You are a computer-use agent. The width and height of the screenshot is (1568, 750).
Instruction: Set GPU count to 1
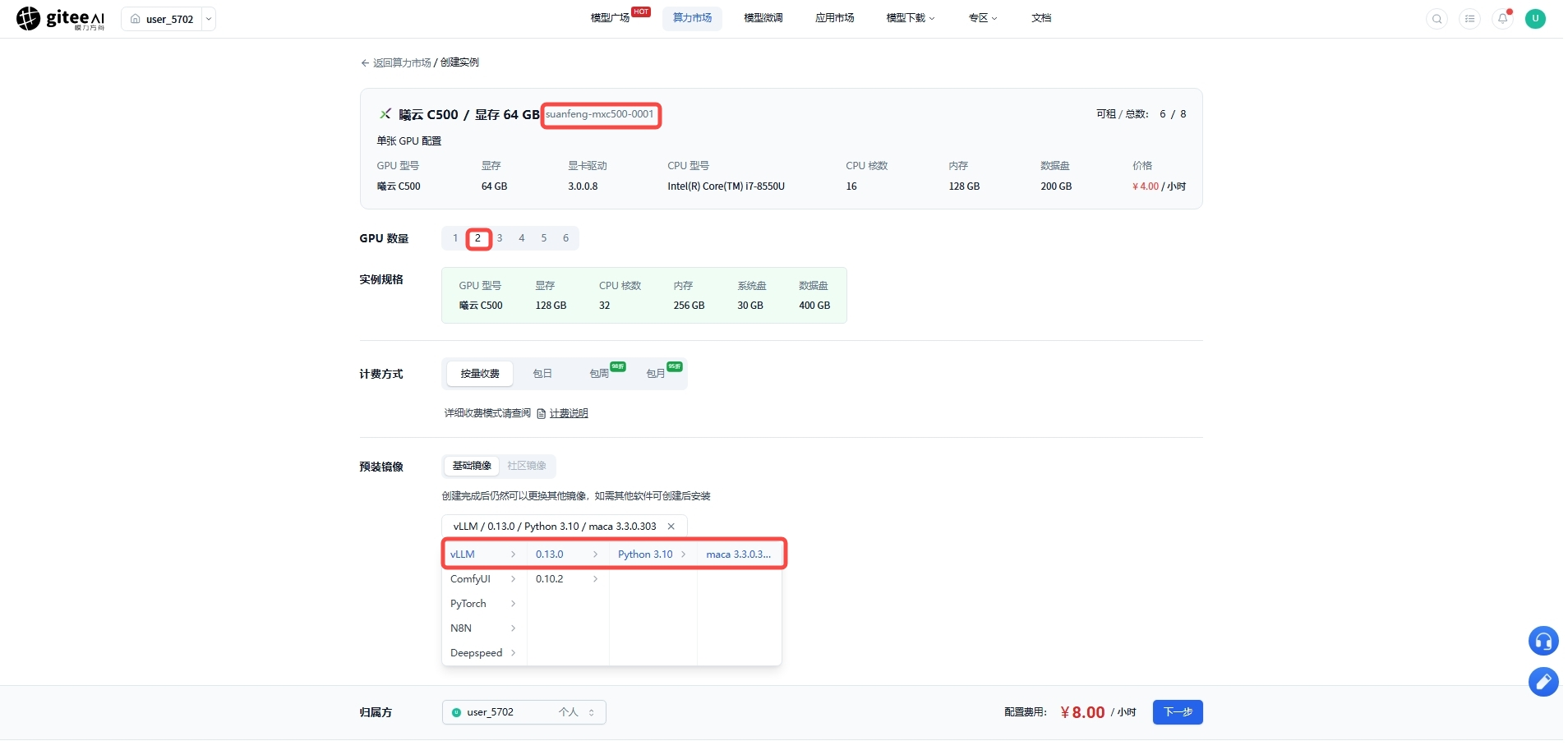coord(455,238)
